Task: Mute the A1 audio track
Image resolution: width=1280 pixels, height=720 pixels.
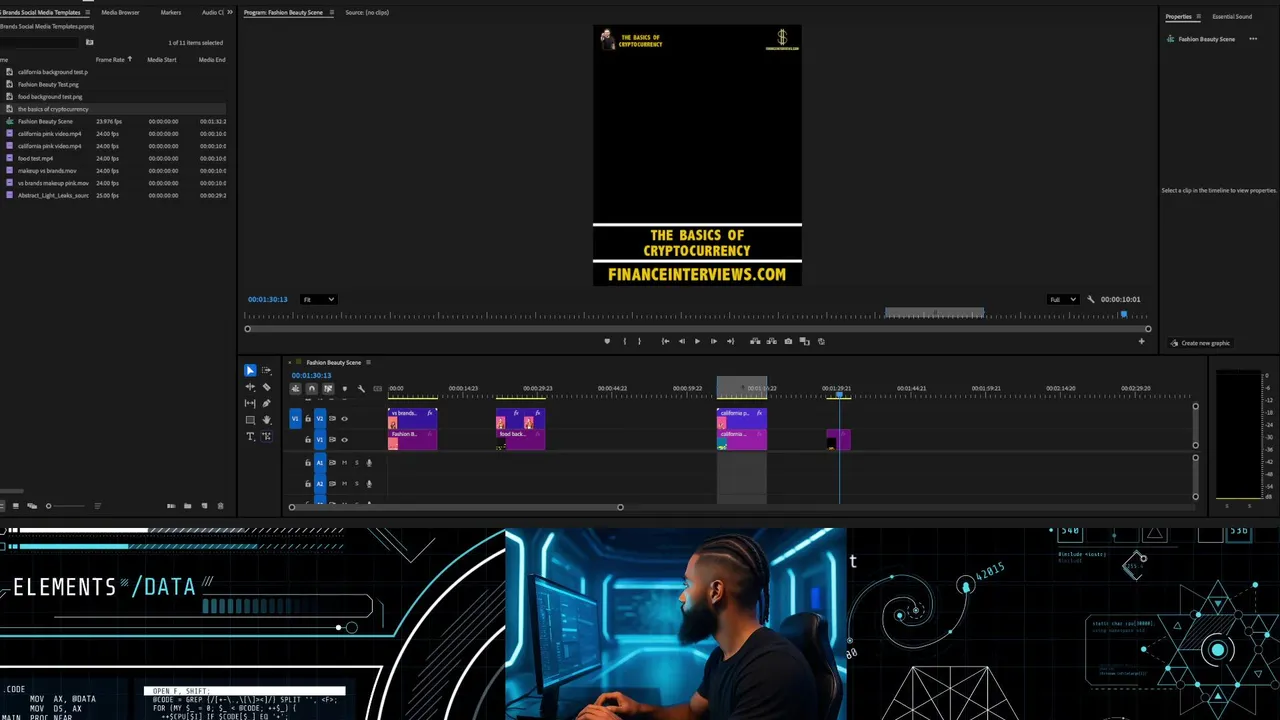Action: tap(344, 463)
